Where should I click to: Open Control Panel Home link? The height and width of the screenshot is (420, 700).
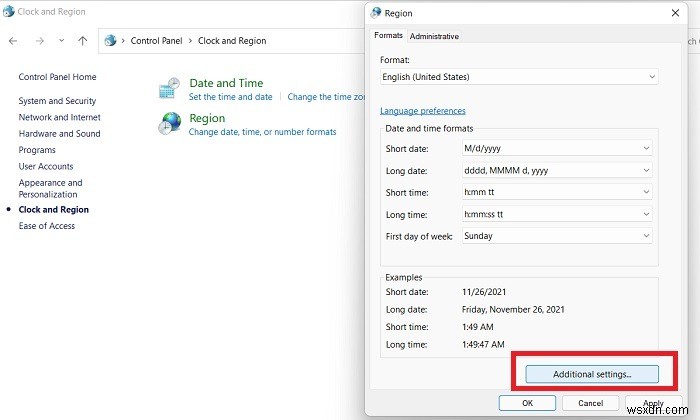tap(57, 77)
